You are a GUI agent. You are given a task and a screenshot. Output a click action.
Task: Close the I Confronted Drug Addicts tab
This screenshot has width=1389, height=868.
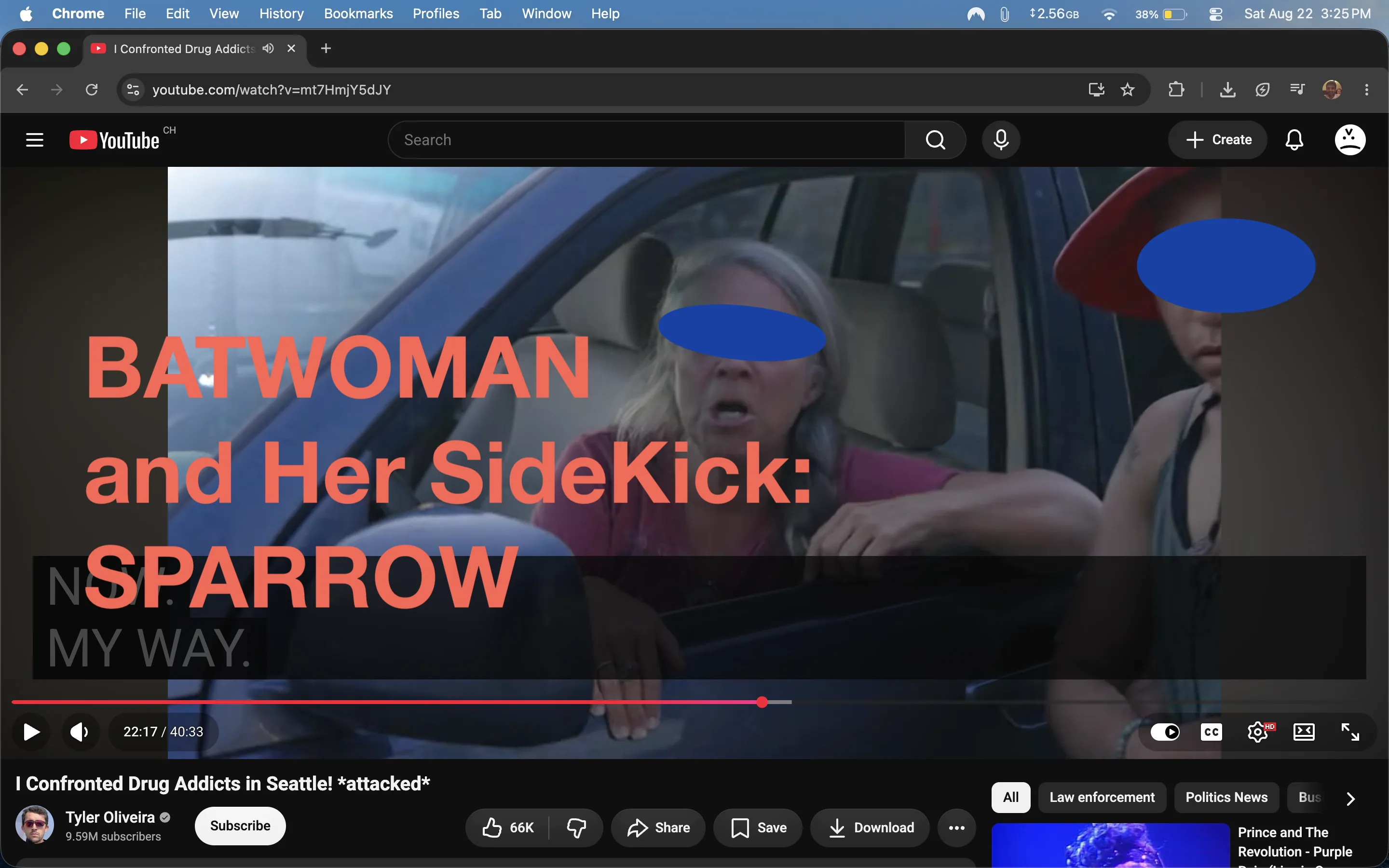291,48
